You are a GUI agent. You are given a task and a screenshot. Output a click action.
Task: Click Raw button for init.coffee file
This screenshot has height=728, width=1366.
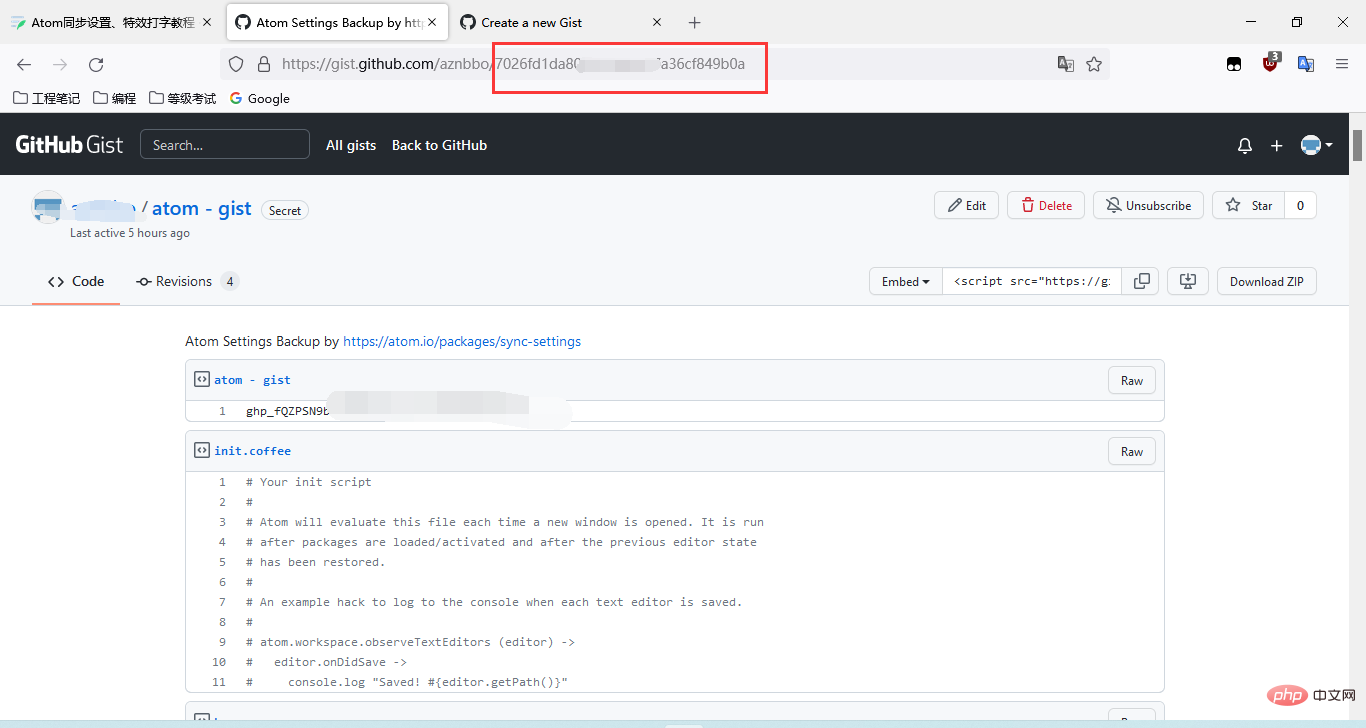1132,451
